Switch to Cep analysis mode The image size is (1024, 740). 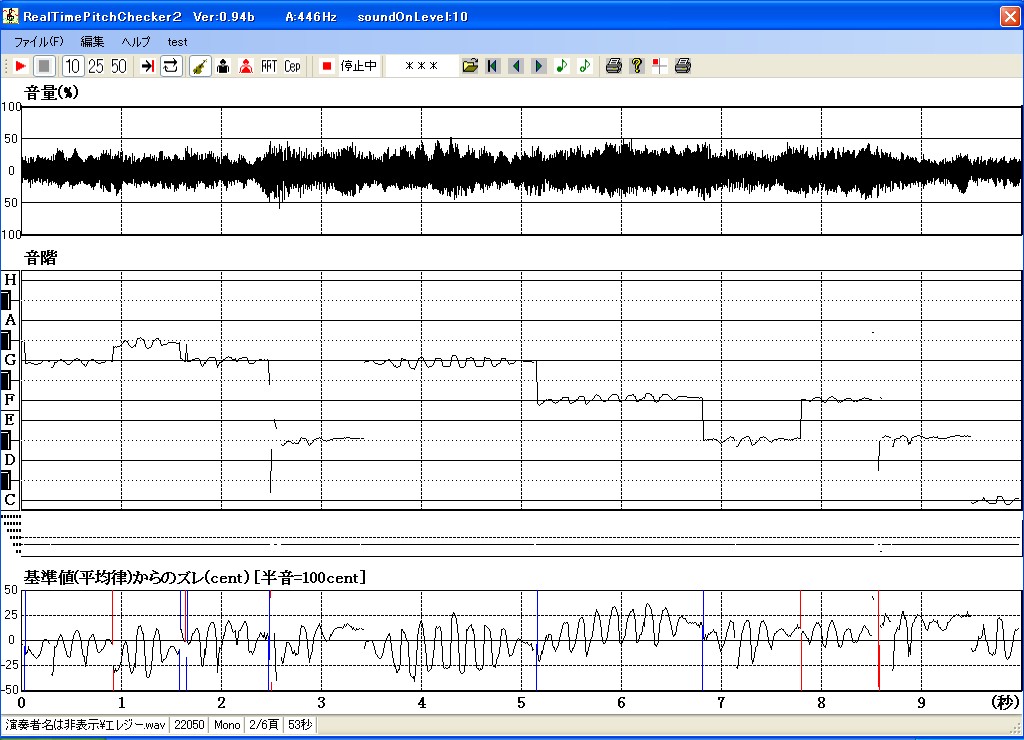point(292,66)
